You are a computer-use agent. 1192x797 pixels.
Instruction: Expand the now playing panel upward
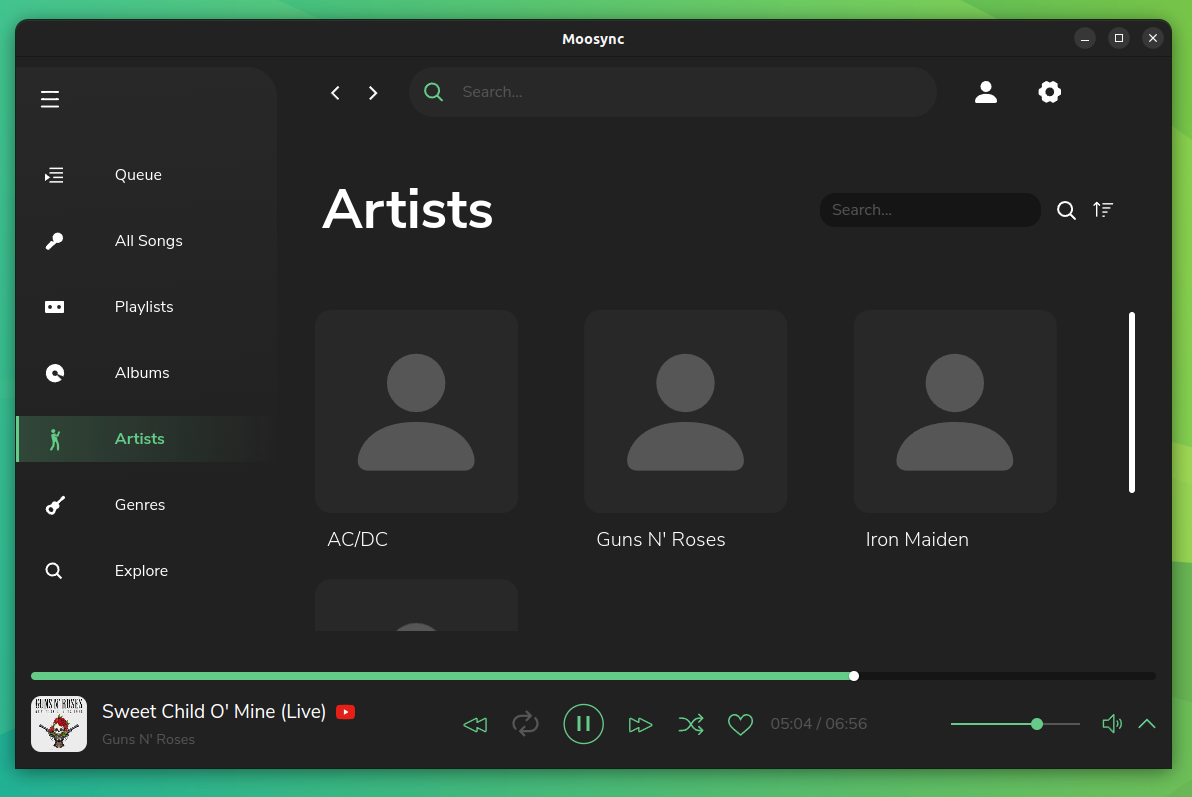coord(1147,724)
